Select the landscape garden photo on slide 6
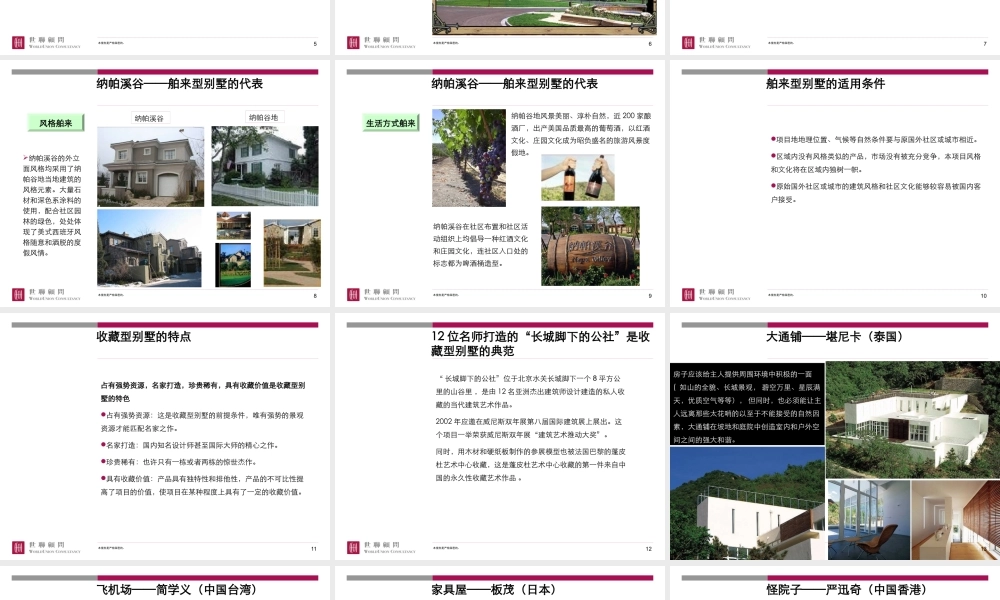1000x600 pixels. coord(544,17)
